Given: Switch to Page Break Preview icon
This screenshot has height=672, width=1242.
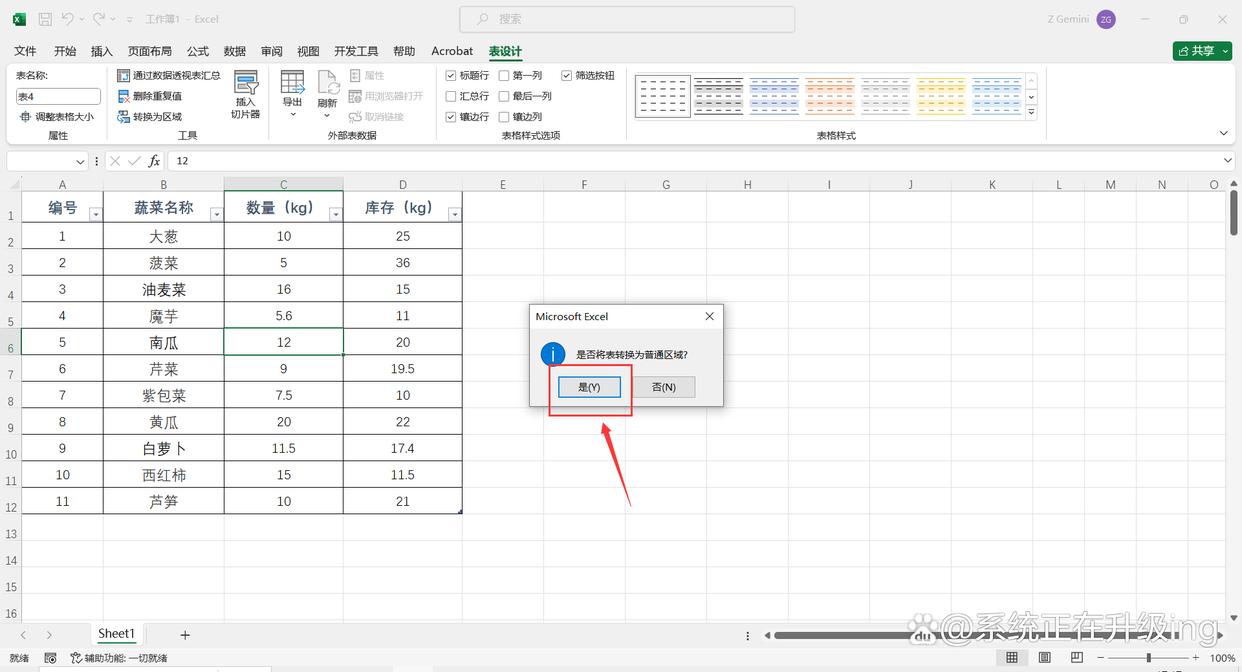Looking at the screenshot, I should pos(1077,658).
